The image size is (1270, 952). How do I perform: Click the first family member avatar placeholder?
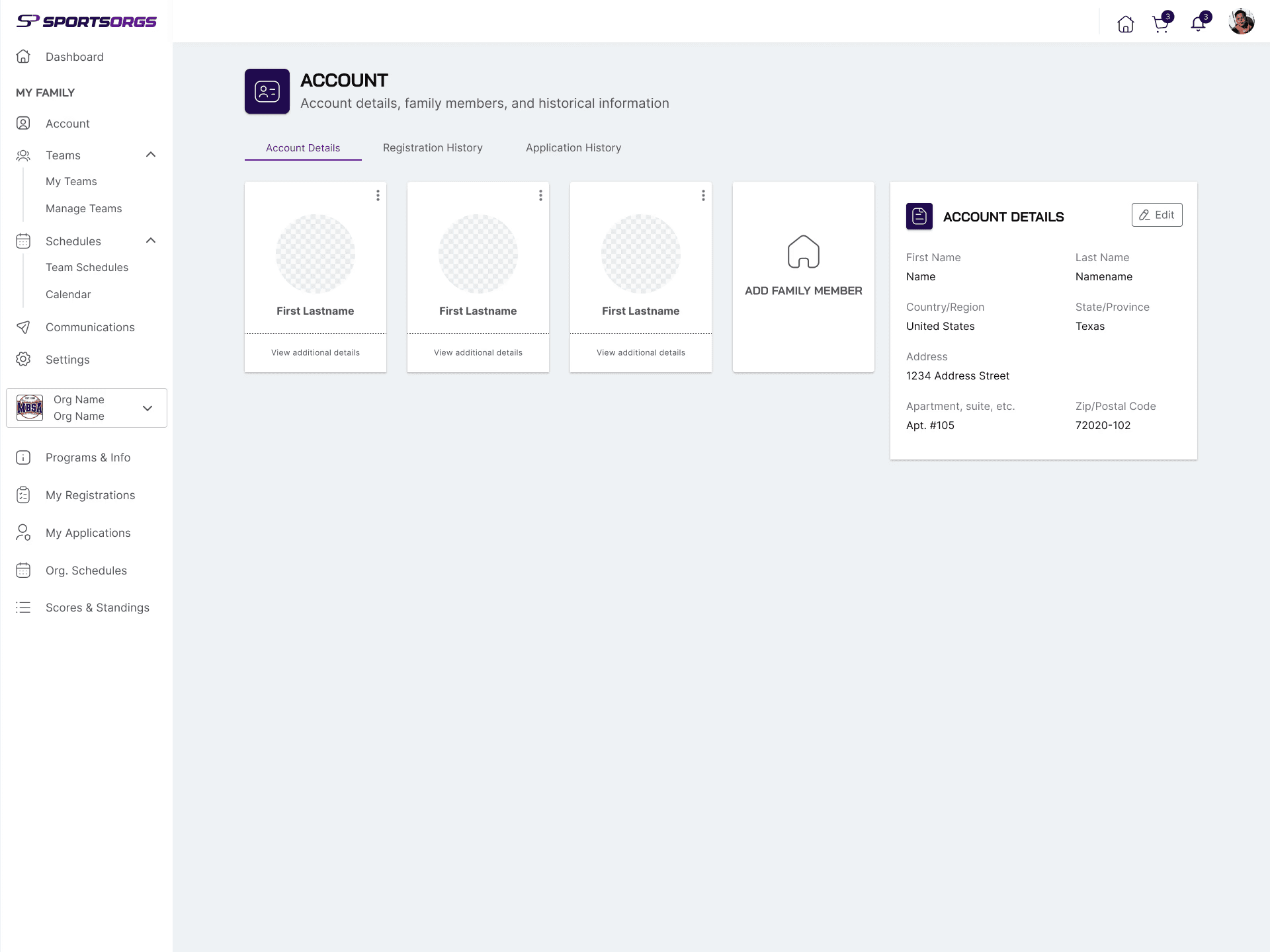[x=315, y=254]
